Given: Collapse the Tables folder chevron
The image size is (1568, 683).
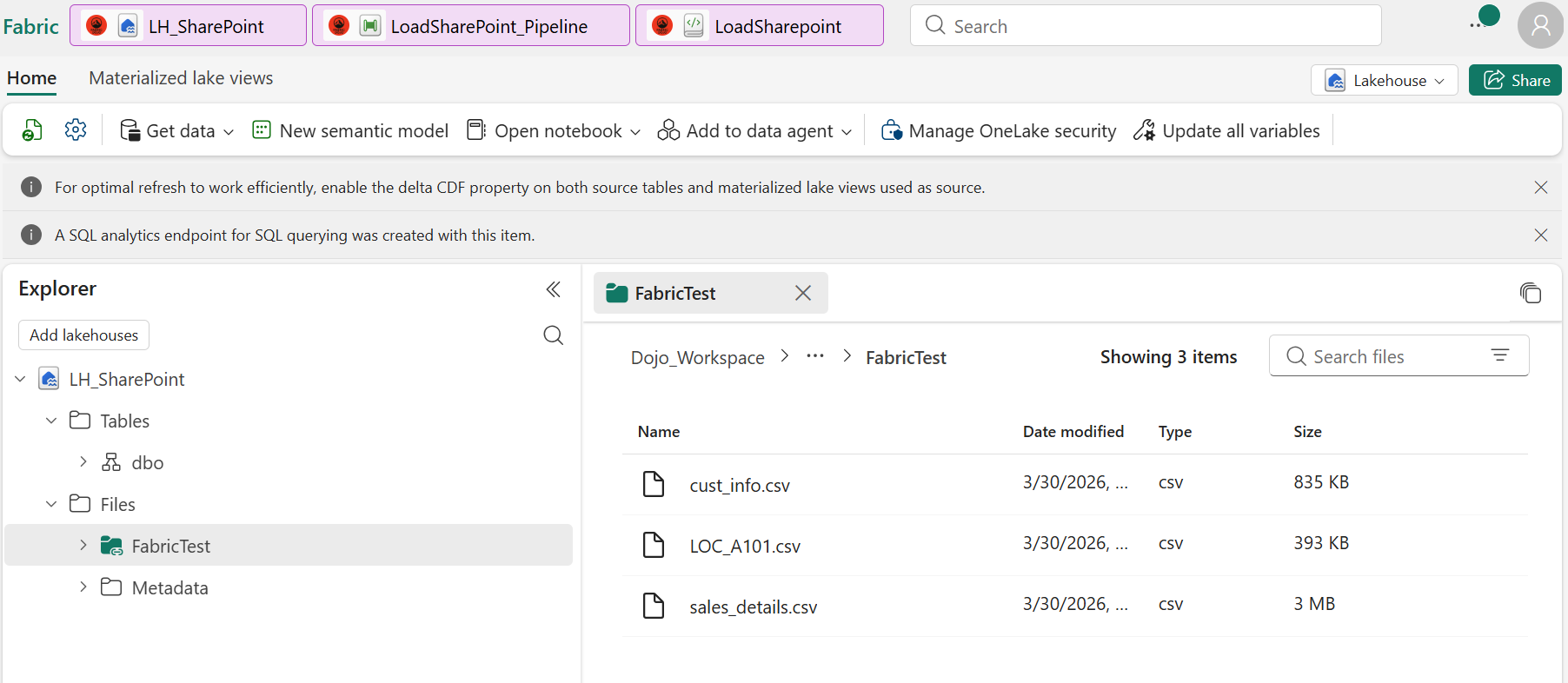Looking at the screenshot, I should (x=51, y=421).
